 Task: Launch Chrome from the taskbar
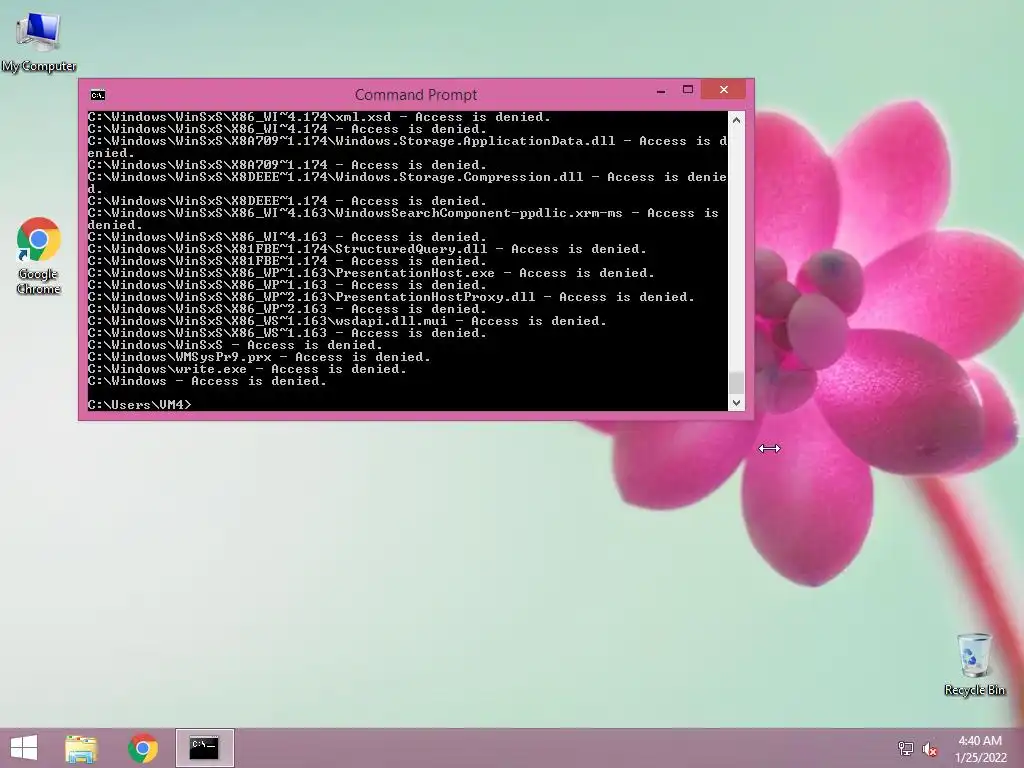pyautogui.click(x=143, y=748)
